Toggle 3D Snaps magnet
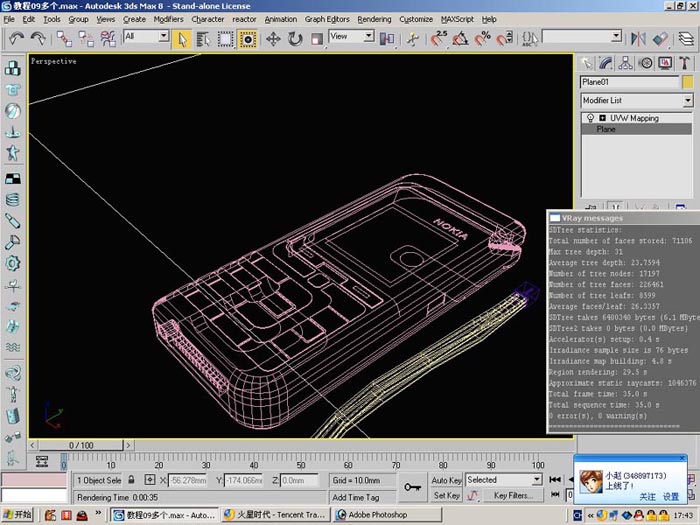This screenshot has height=525, width=700. (438, 39)
